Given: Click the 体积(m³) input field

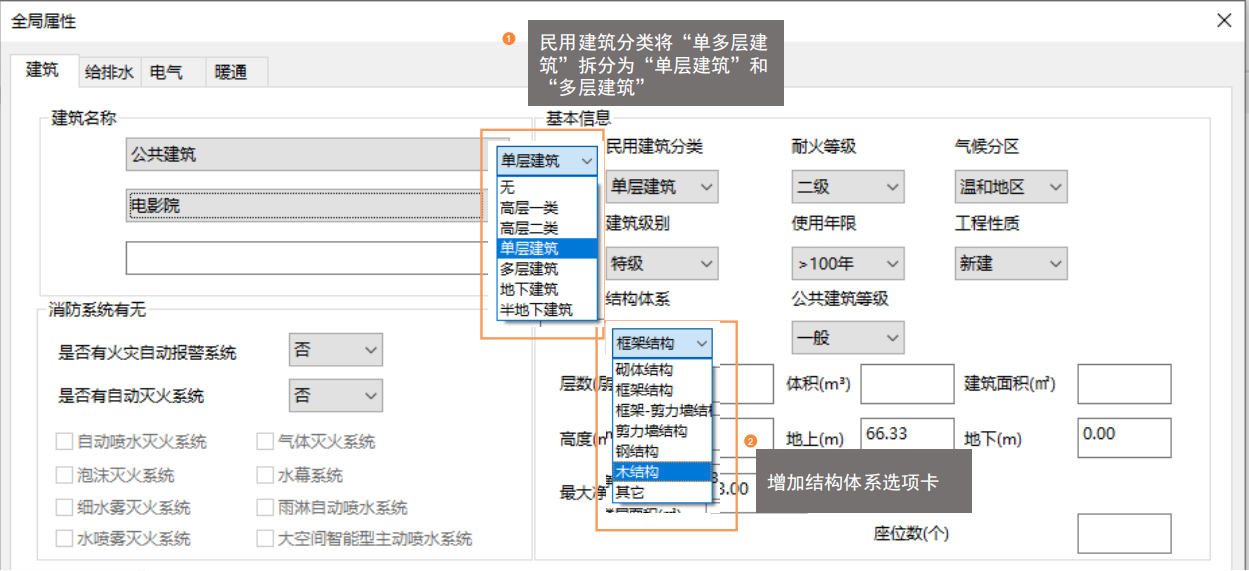Looking at the screenshot, I should click(907, 384).
